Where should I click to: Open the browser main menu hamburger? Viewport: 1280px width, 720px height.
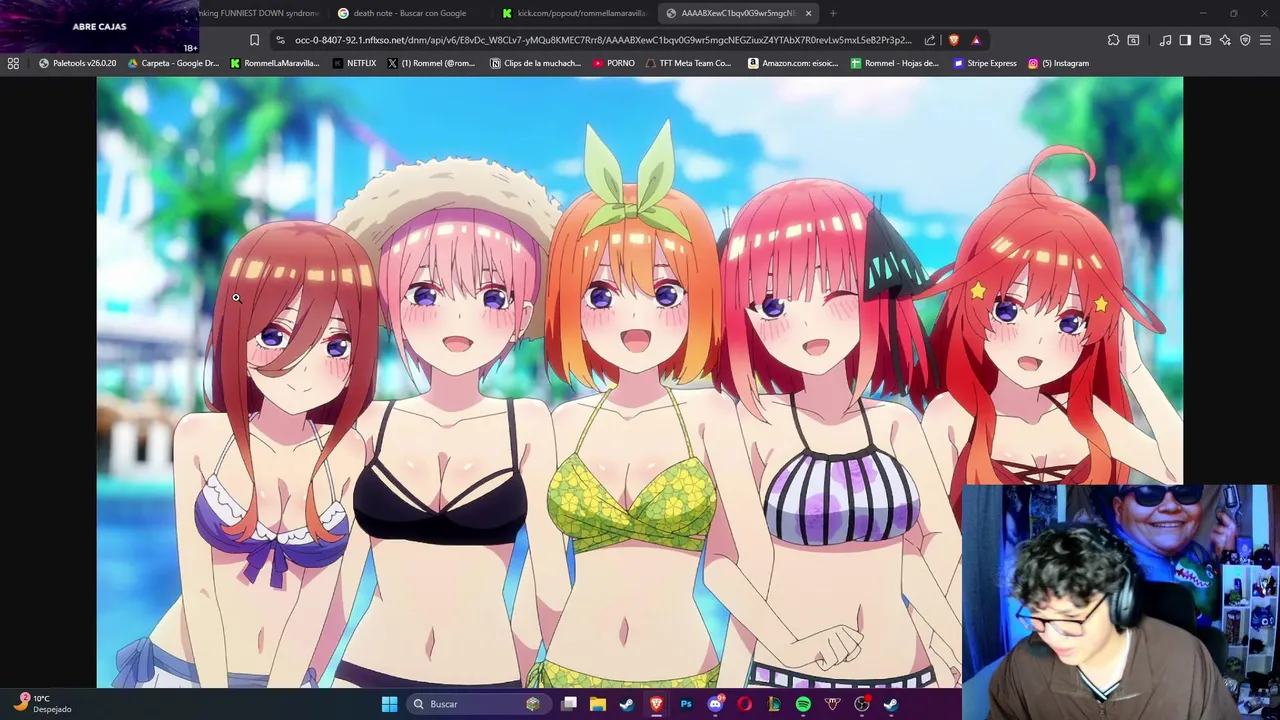[1265, 40]
